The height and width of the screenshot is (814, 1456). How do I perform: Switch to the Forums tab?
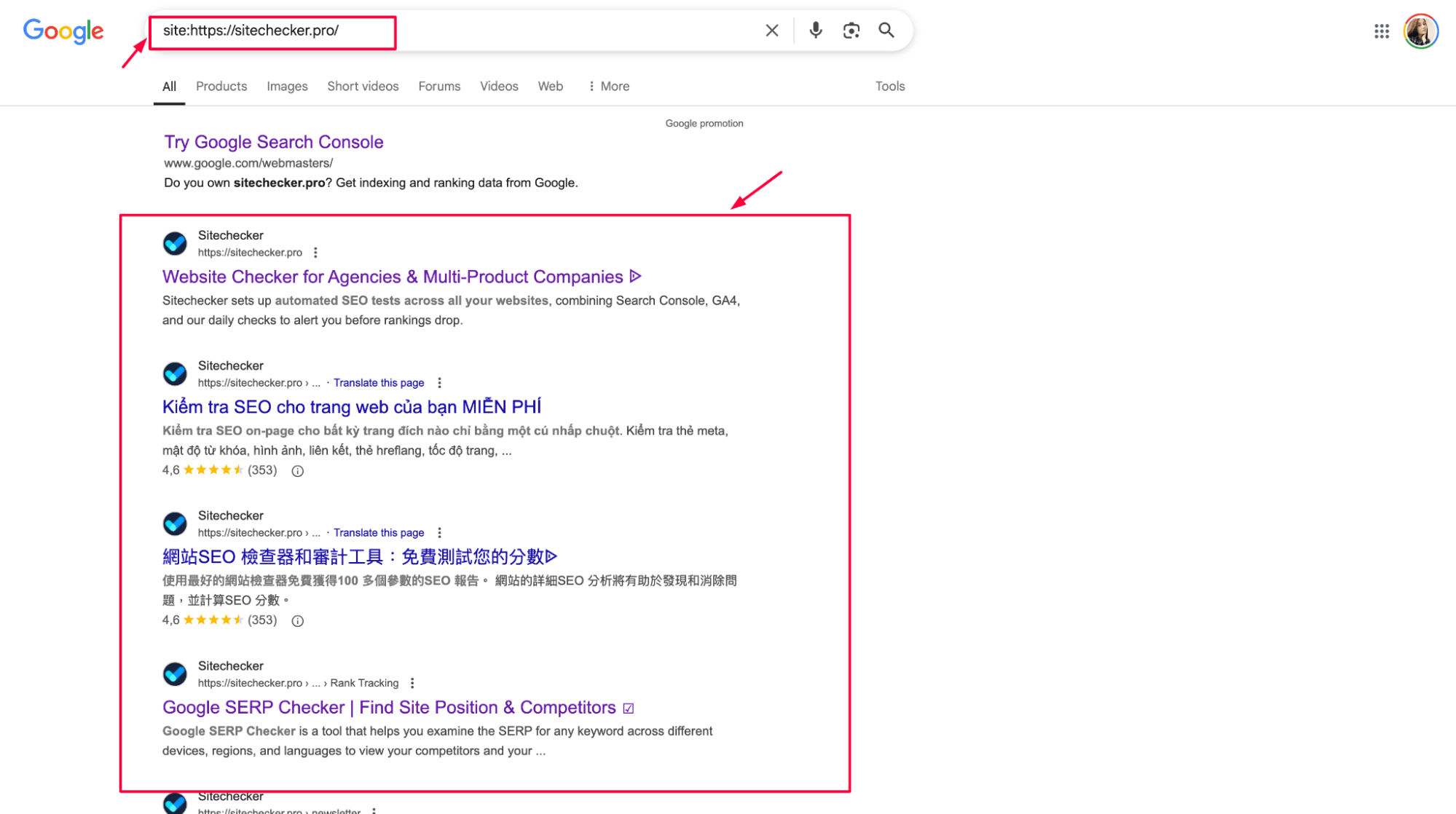(439, 86)
